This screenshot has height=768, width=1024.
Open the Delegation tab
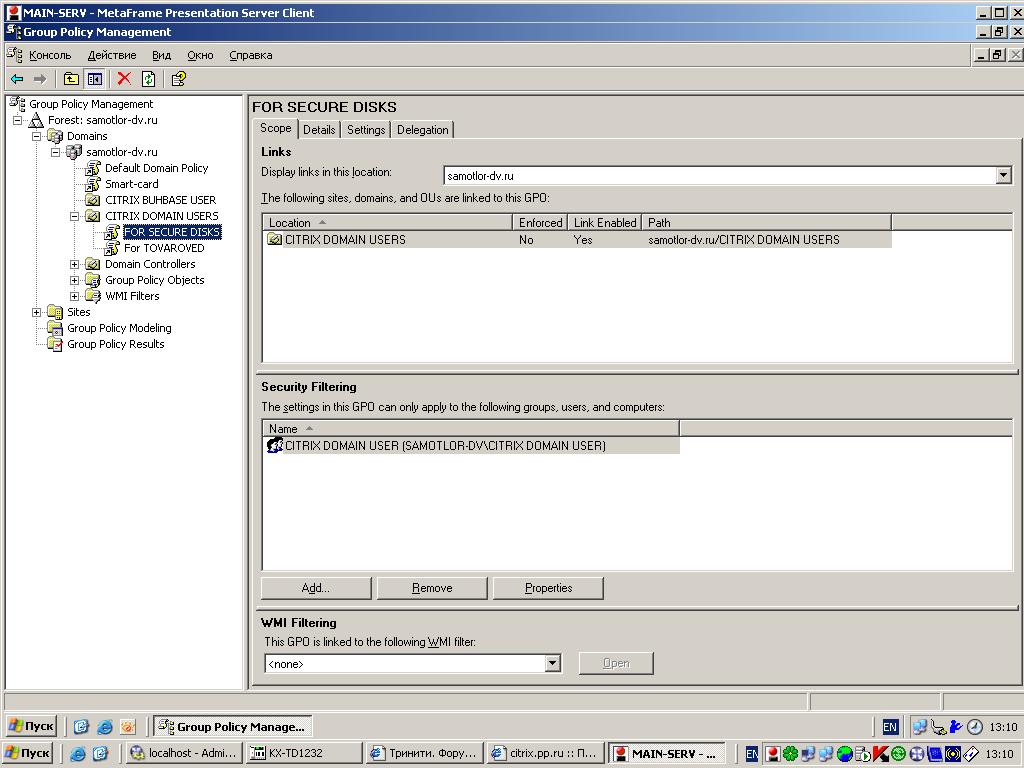pyautogui.click(x=422, y=130)
